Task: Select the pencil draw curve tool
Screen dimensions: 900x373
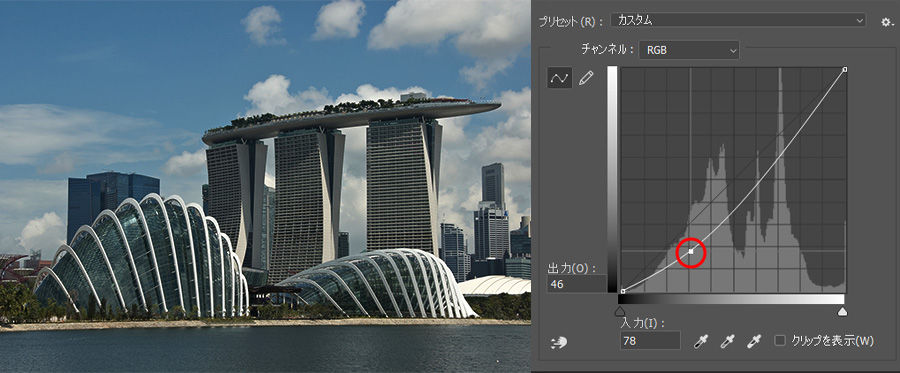Action: pos(585,79)
